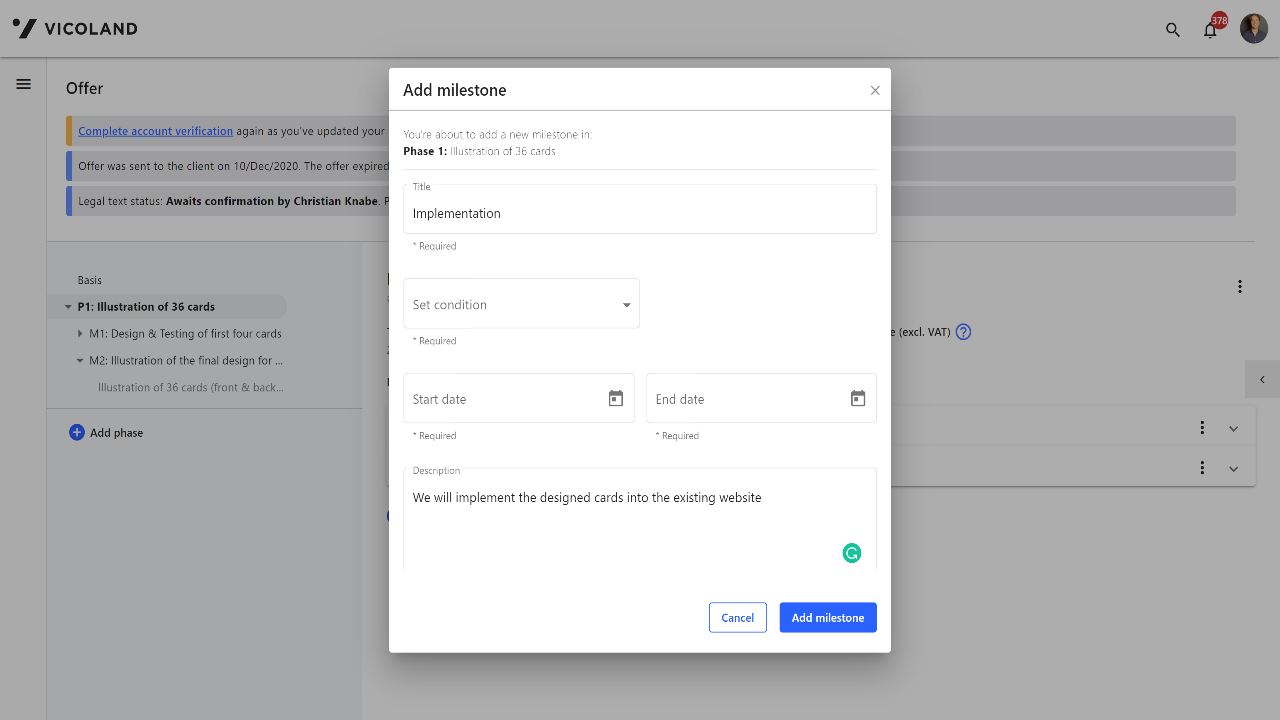Close the Add milestone dialog
This screenshot has width=1280, height=720.
875,90
